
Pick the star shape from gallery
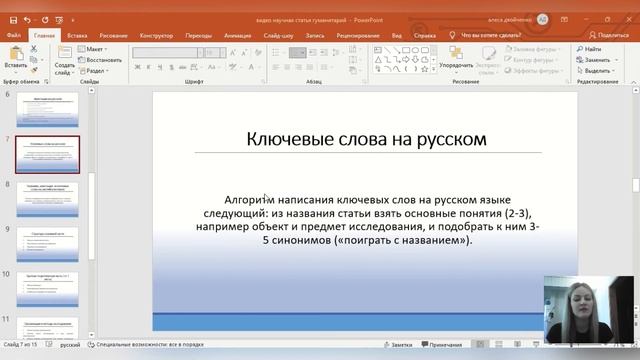[x=424, y=69]
